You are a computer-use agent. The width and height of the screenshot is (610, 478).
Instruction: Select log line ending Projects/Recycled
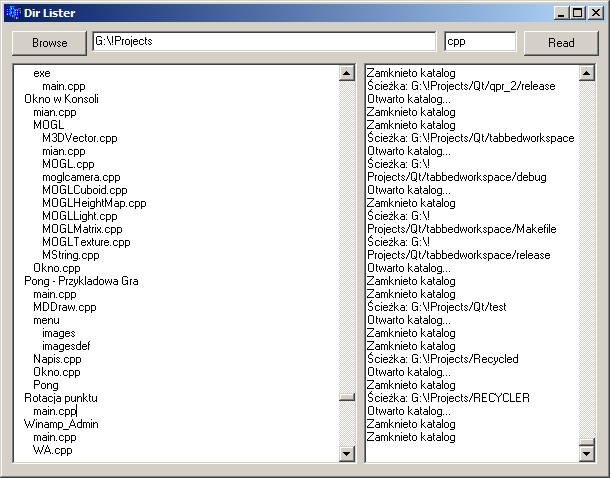443,359
